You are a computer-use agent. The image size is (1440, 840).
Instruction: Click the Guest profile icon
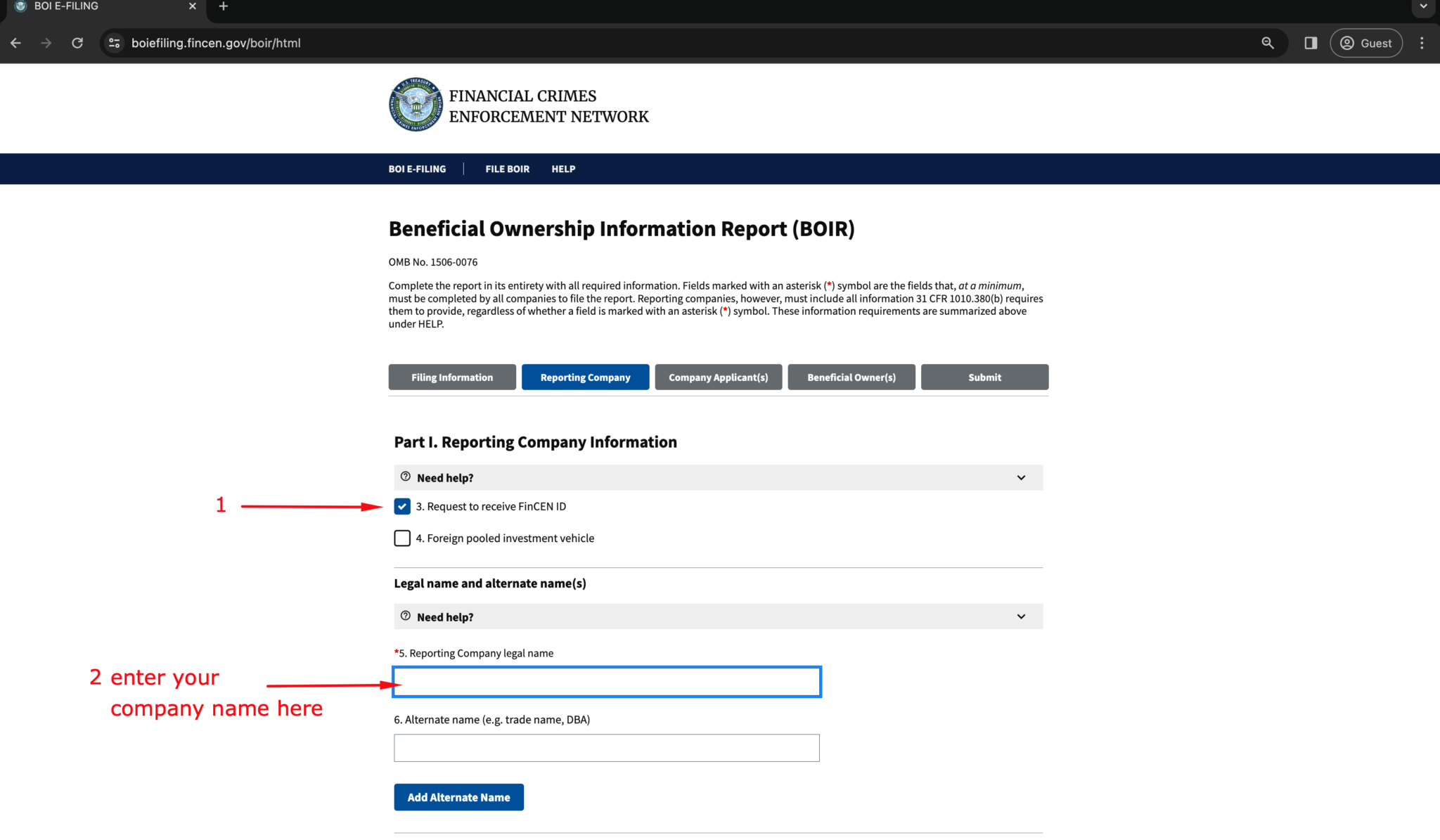tap(1365, 43)
